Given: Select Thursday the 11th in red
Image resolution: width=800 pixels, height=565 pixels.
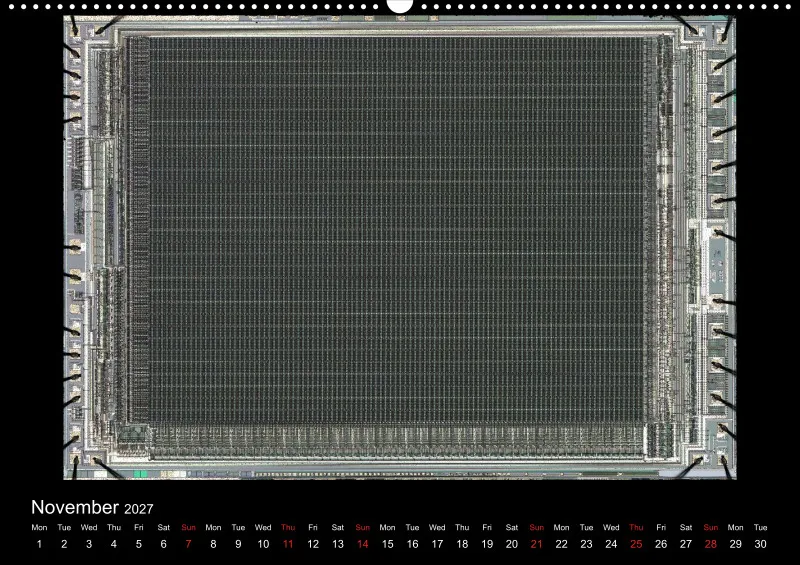Looking at the screenshot, I should click(x=288, y=544).
